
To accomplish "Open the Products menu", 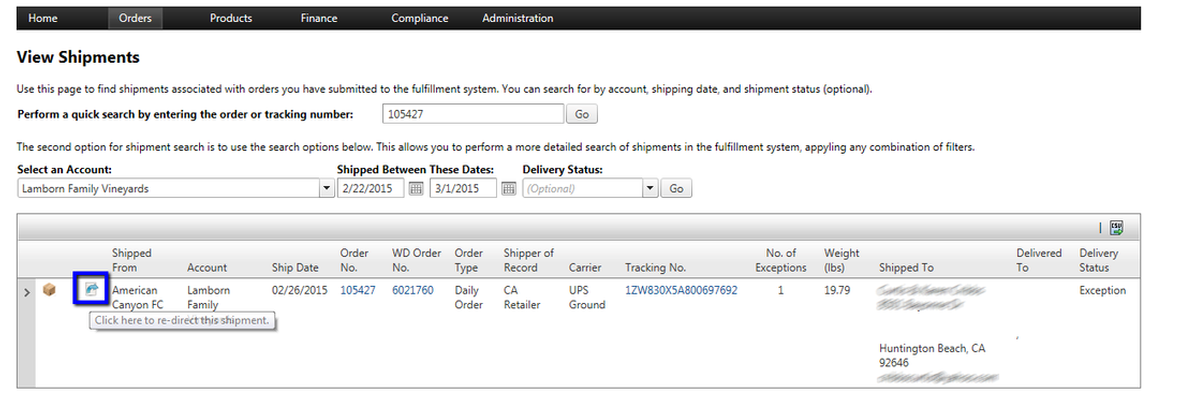I will coord(231,18).
